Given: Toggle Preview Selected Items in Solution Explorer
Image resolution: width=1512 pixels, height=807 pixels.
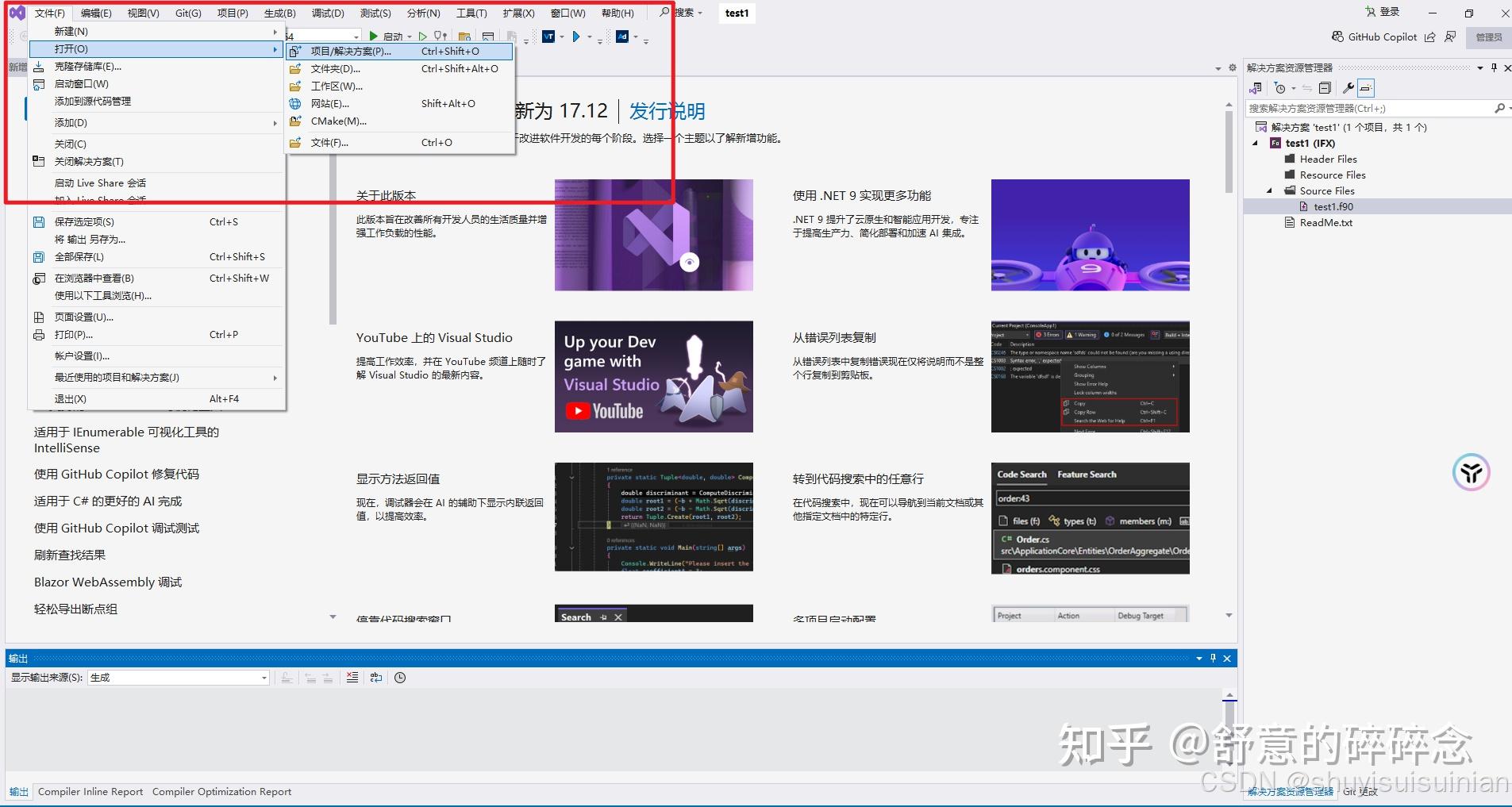Looking at the screenshot, I should point(1365,87).
